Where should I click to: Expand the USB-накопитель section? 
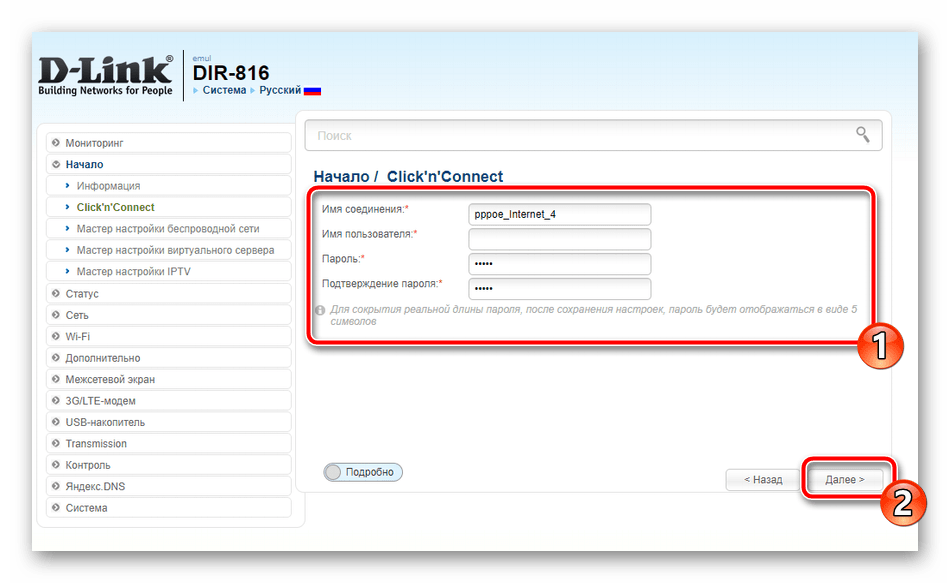pyautogui.click(x=168, y=422)
